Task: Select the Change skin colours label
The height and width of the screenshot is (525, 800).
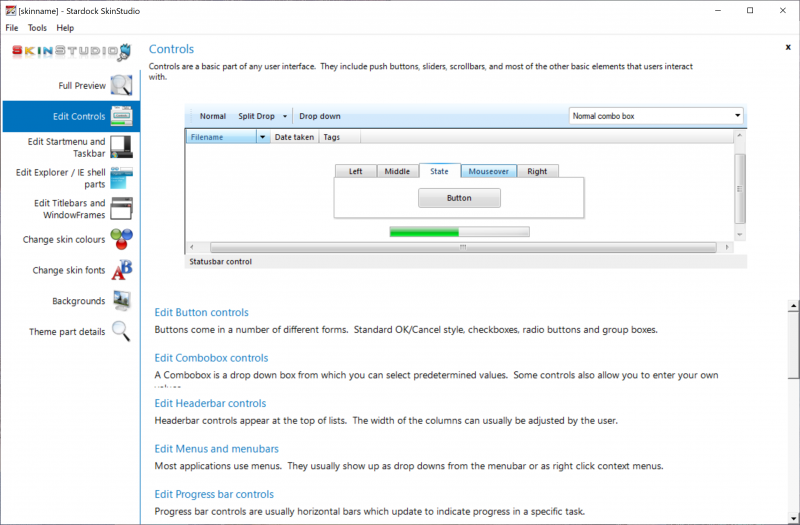Action: (x=64, y=239)
